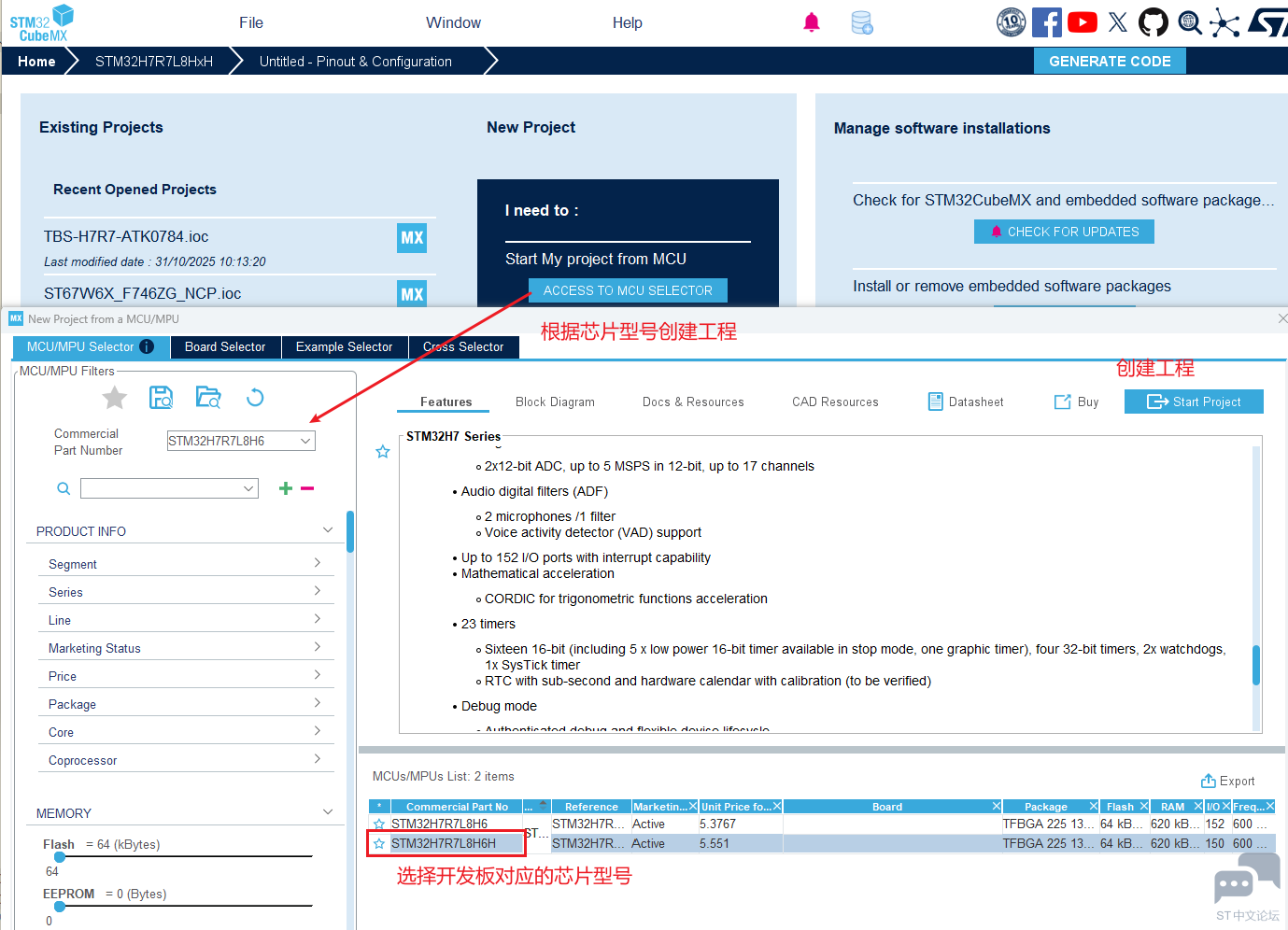This screenshot has width=1288, height=930.
Task: Open the Datasheet document icon
Action: [935, 402]
